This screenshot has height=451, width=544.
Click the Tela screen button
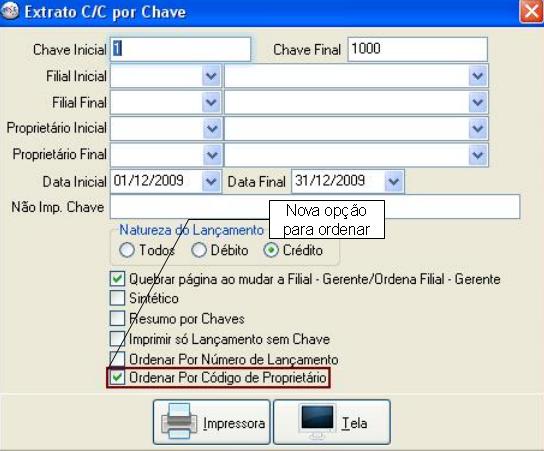(x=332, y=422)
